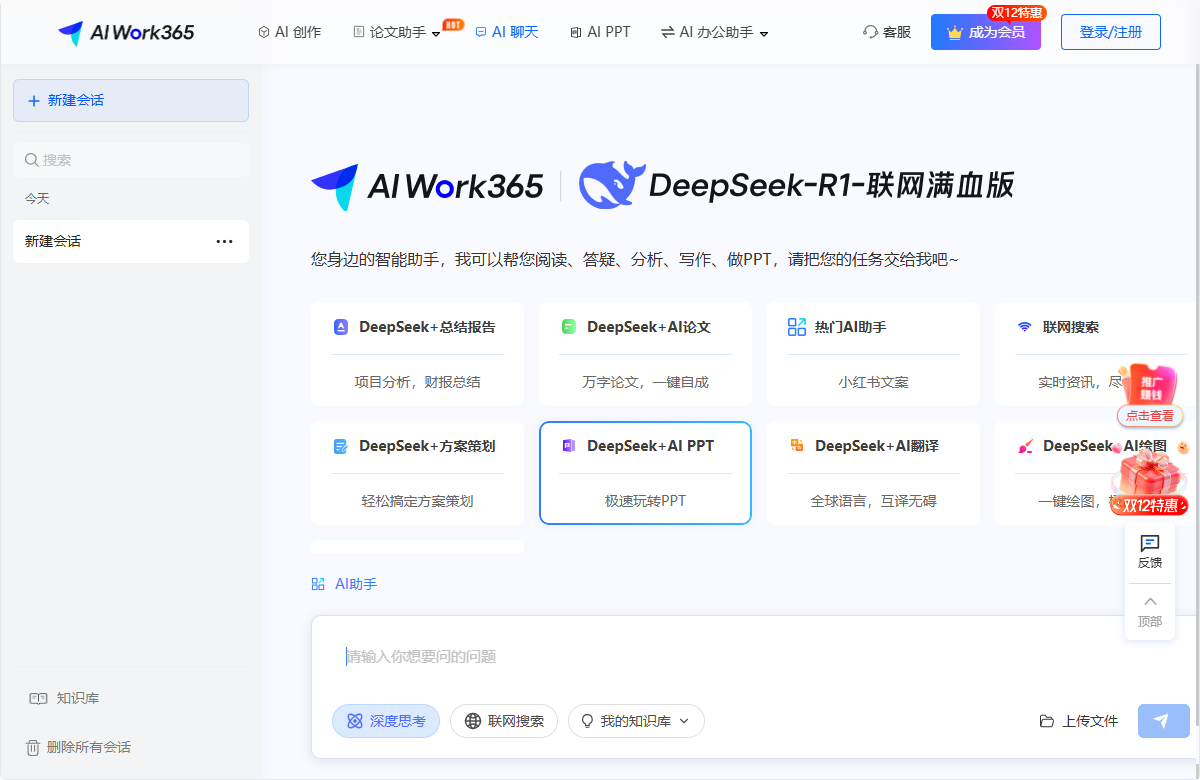Image resolution: width=1200 pixels, height=780 pixels.
Task: Click the AI助手 link above the input
Action: [344, 584]
